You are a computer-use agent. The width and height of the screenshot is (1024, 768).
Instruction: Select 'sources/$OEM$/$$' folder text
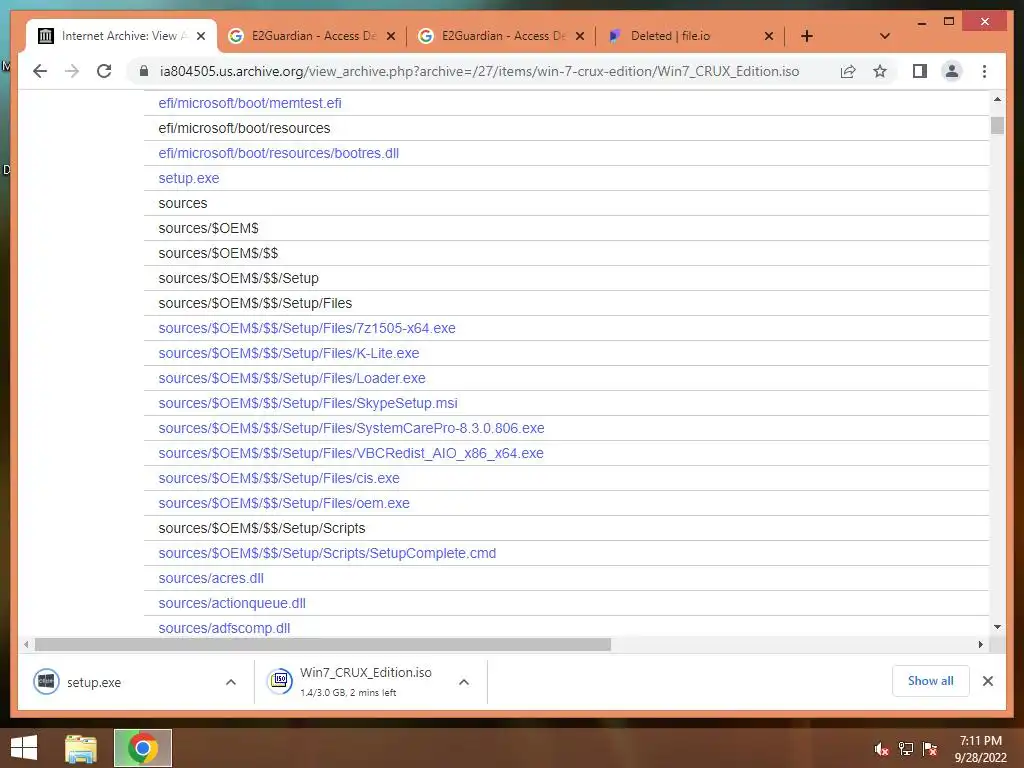coord(218,253)
